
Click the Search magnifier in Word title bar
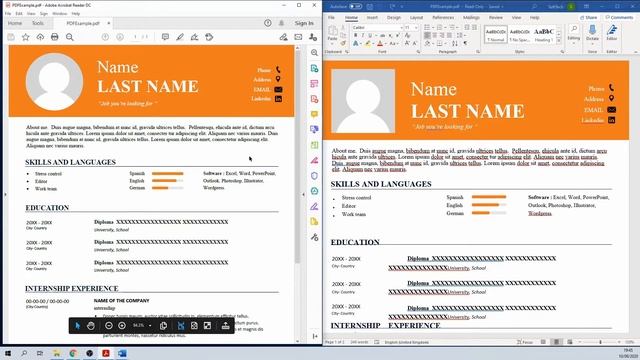[534, 7]
